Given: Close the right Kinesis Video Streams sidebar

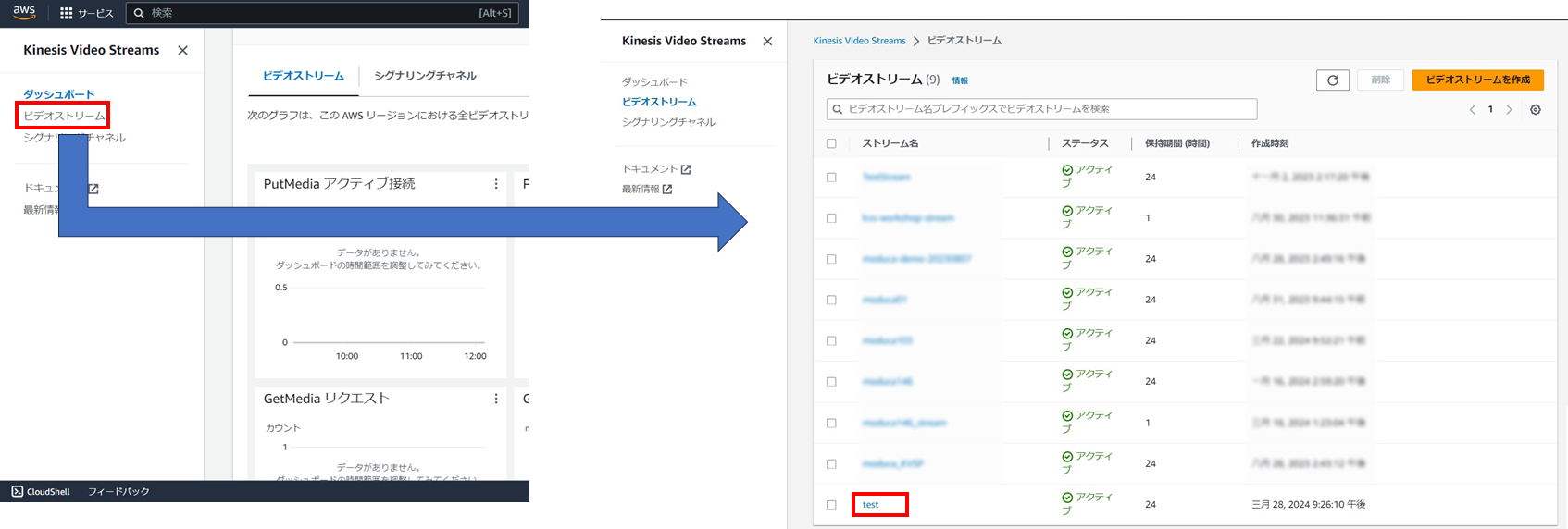Looking at the screenshot, I should (767, 42).
